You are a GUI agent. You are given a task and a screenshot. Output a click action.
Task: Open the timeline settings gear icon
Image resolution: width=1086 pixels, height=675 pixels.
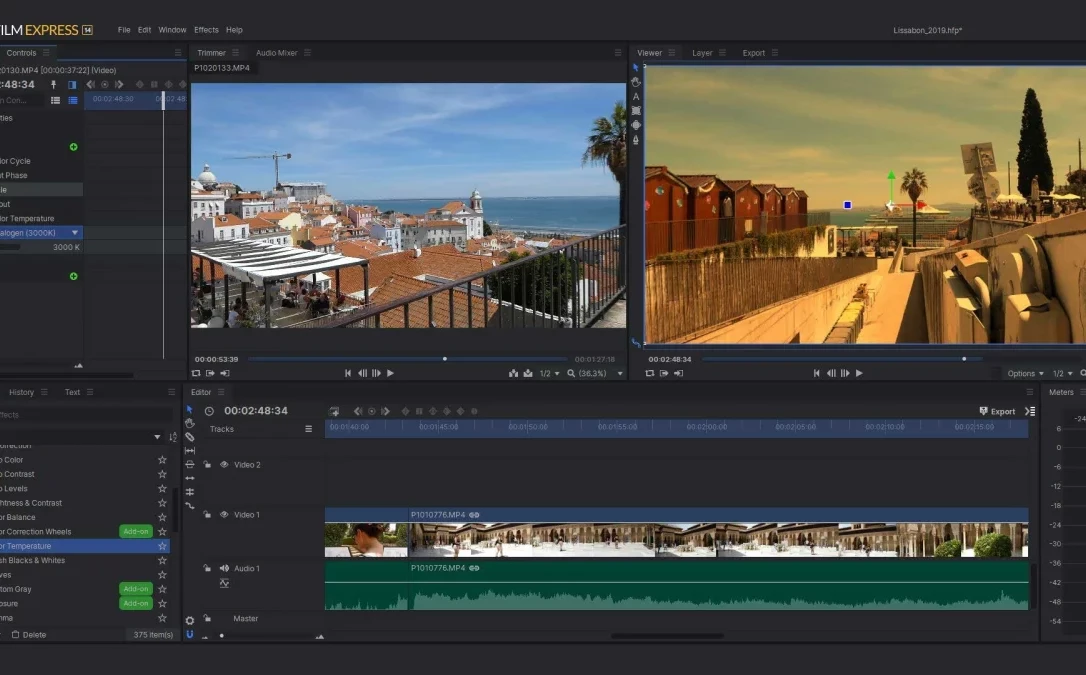190,620
